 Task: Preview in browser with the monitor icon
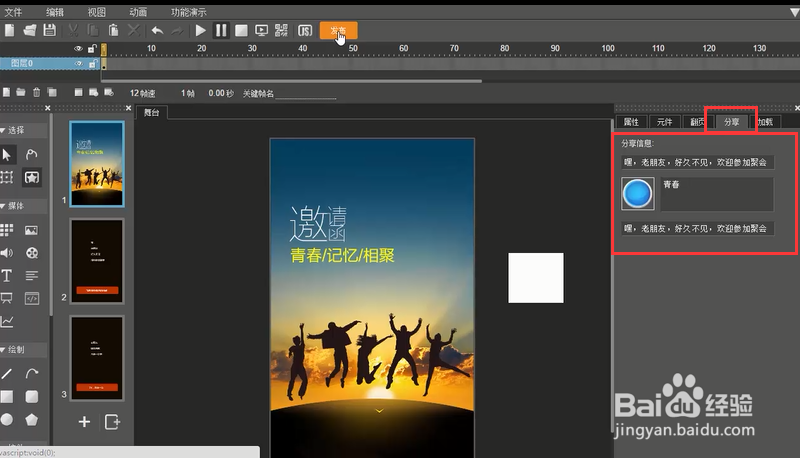point(261,31)
